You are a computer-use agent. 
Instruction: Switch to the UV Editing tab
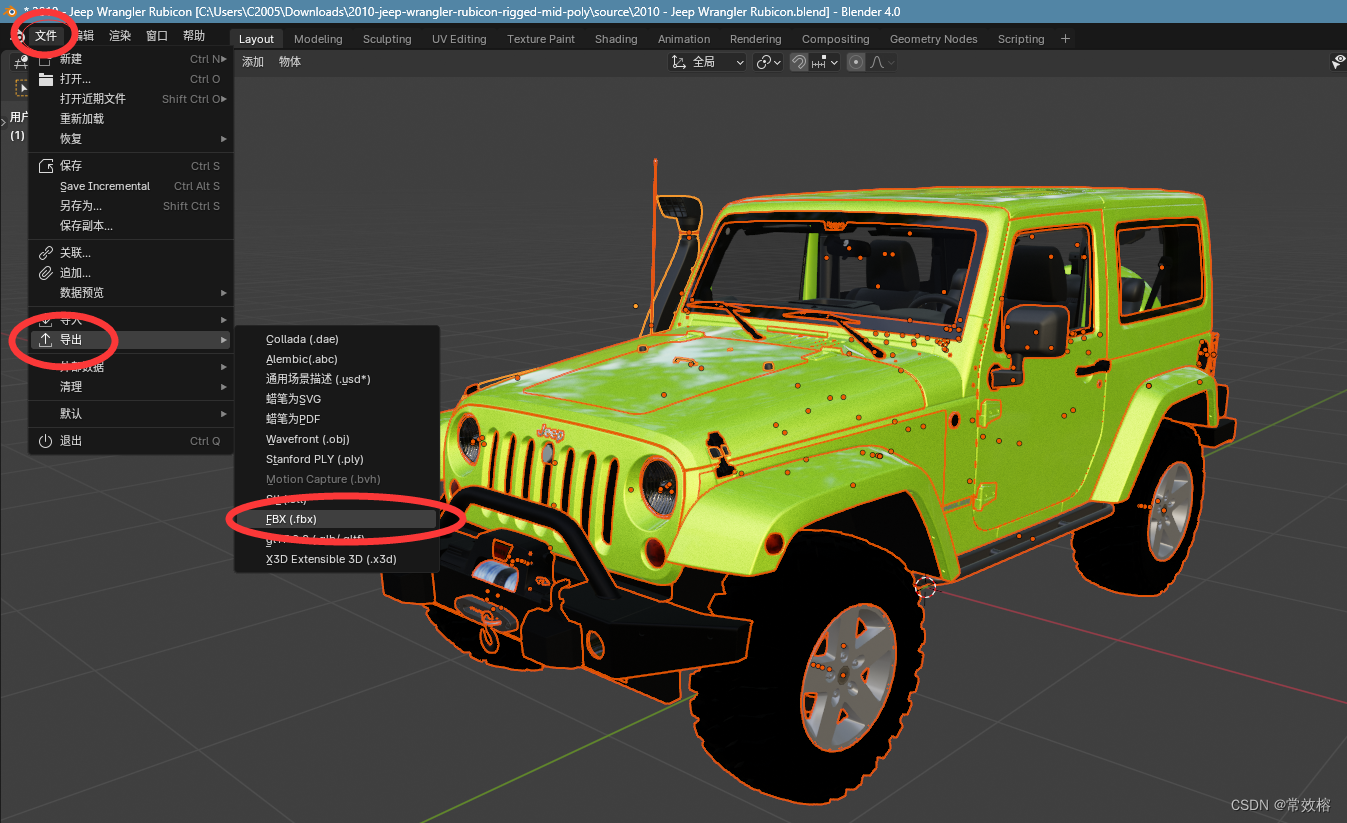pos(459,39)
